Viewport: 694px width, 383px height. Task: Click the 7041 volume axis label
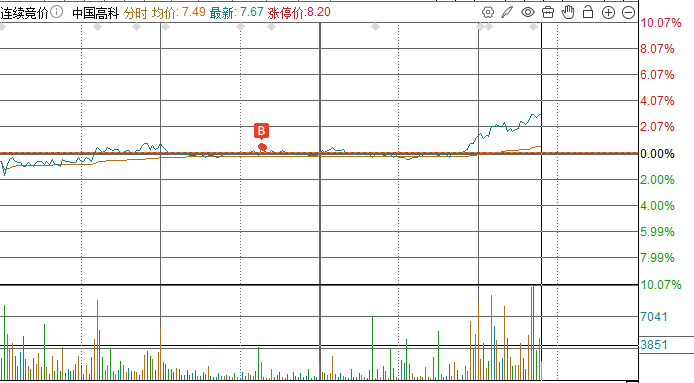click(x=654, y=317)
